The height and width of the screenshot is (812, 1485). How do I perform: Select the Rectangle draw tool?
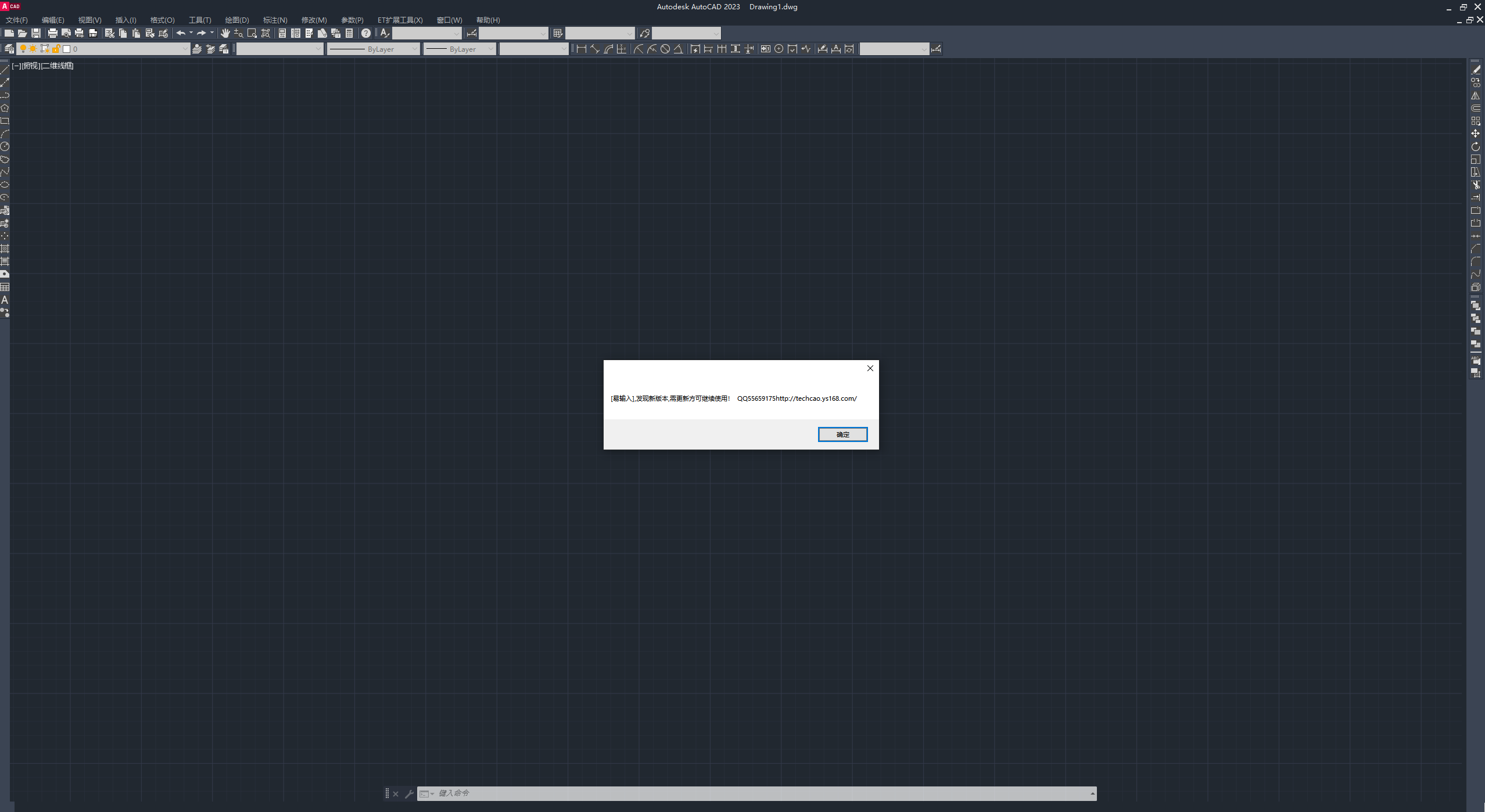pyautogui.click(x=5, y=121)
